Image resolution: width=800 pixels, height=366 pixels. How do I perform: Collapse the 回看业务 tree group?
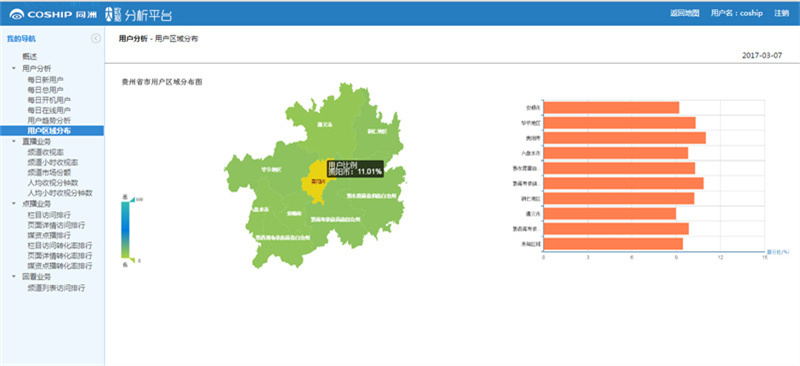[14, 277]
